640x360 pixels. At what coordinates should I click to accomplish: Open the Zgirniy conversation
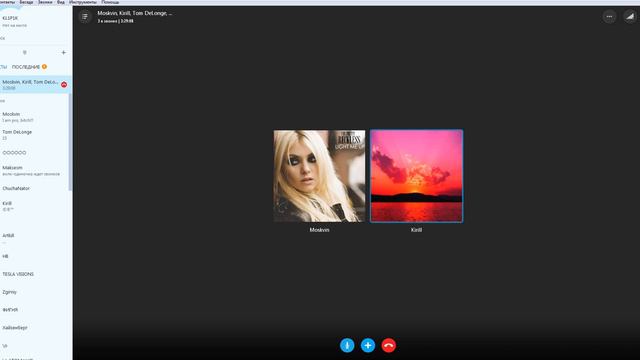[x=35, y=292]
